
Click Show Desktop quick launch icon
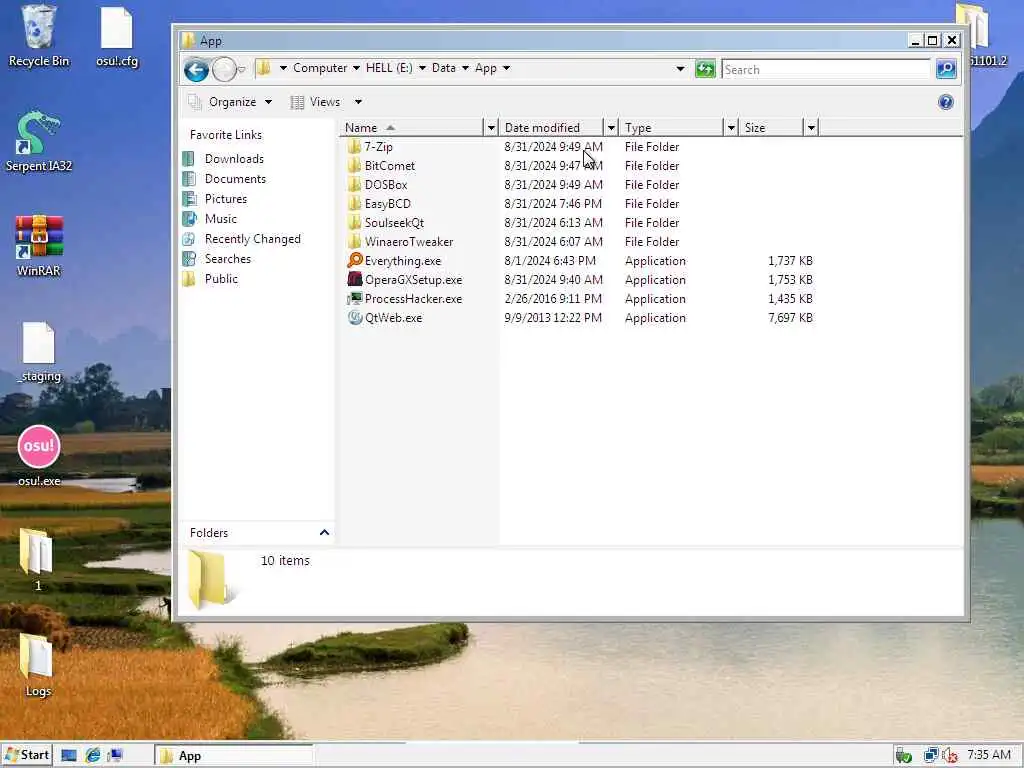click(69, 755)
